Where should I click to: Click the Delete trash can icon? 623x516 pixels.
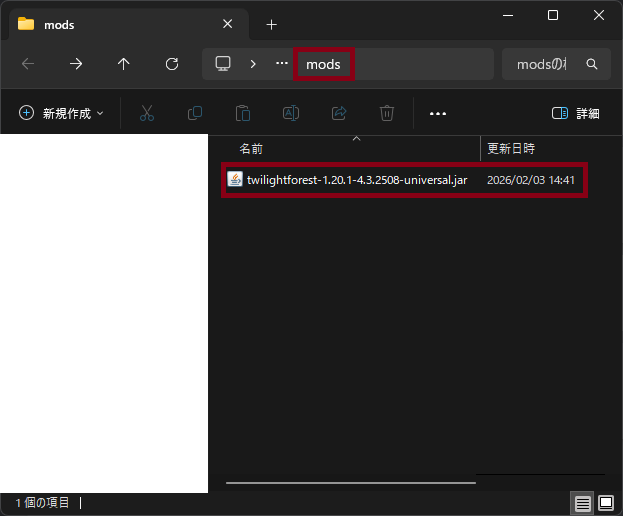(386, 114)
